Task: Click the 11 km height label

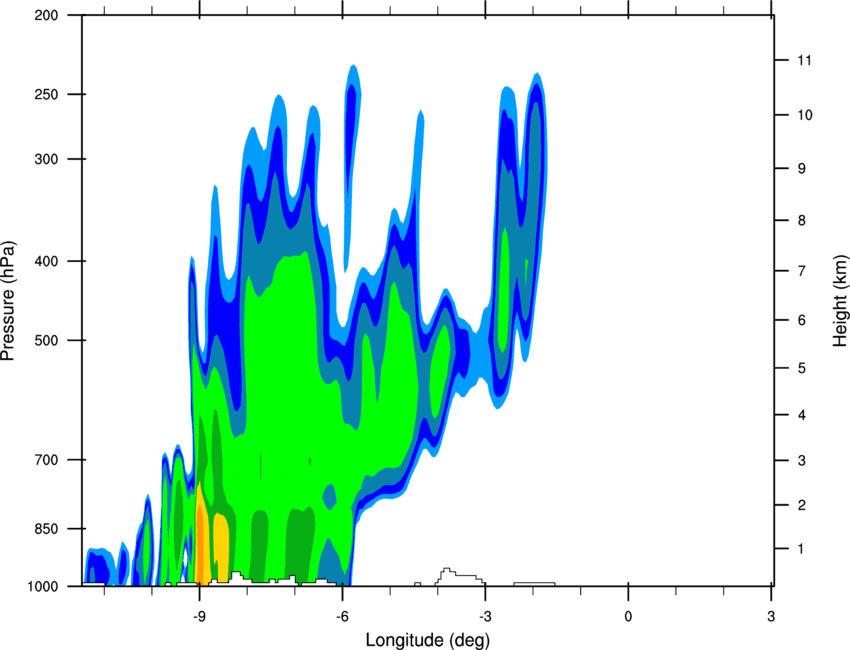Action: [804, 60]
